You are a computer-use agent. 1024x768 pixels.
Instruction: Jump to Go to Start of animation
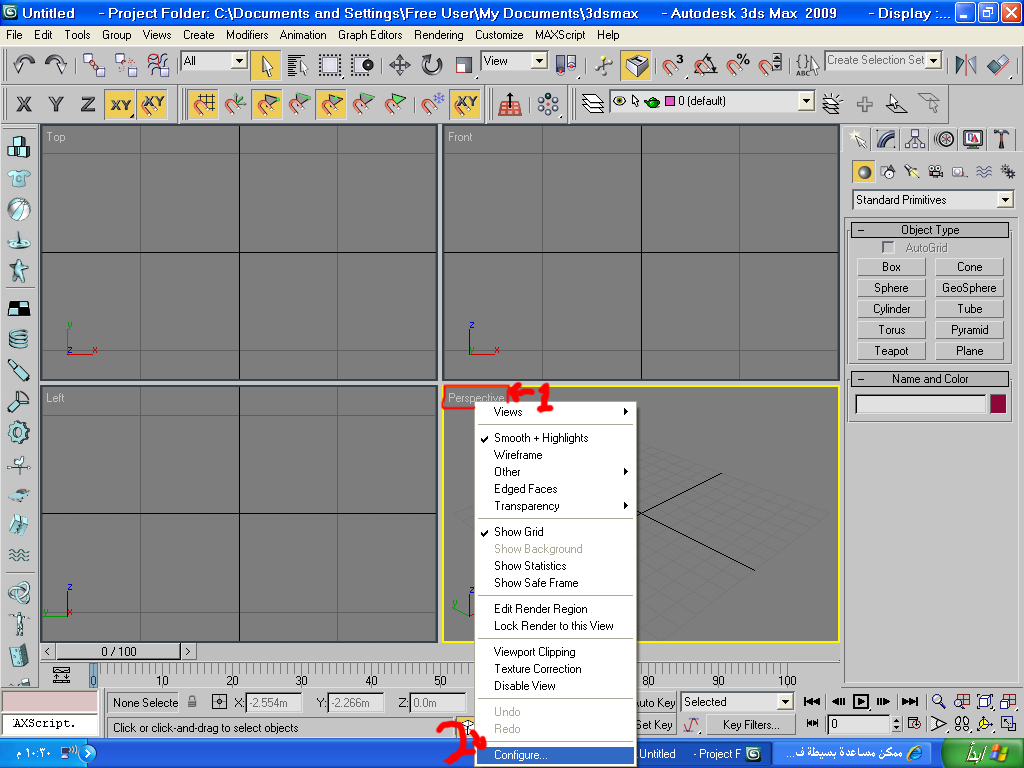click(x=812, y=702)
